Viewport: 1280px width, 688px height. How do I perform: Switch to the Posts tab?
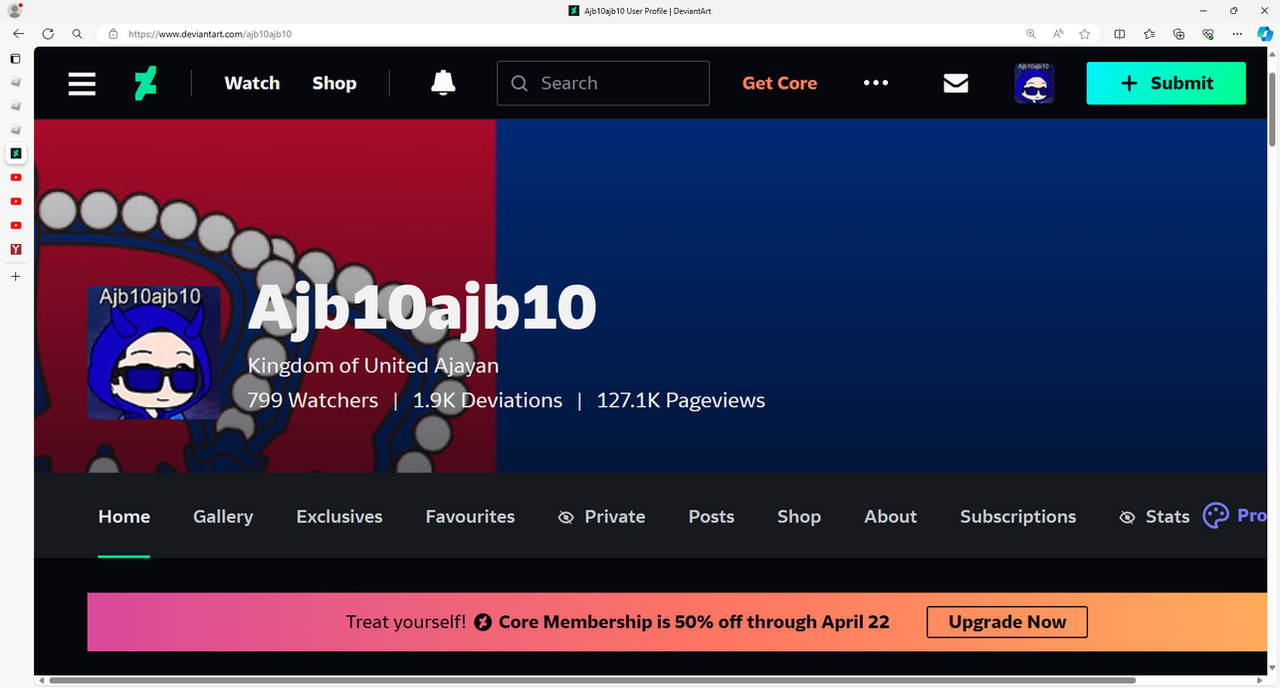(x=711, y=517)
